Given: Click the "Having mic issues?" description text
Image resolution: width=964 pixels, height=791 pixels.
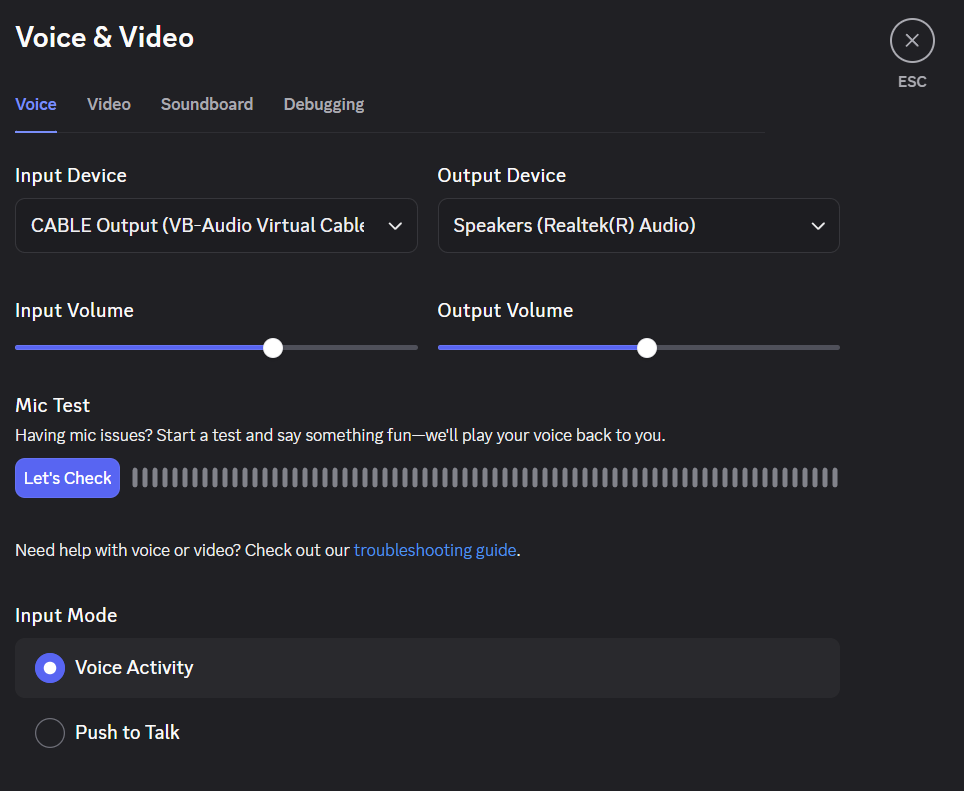Looking at the screenshot, I should point(340,436).
